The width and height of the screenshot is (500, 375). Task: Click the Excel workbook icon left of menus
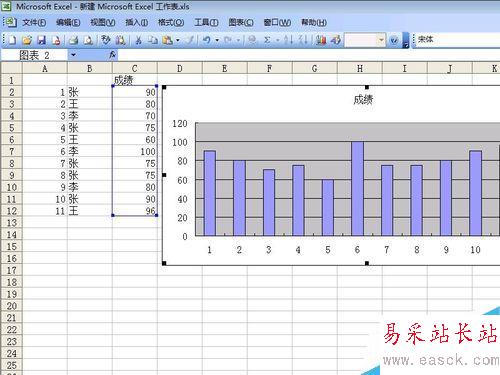coord(10,22)
